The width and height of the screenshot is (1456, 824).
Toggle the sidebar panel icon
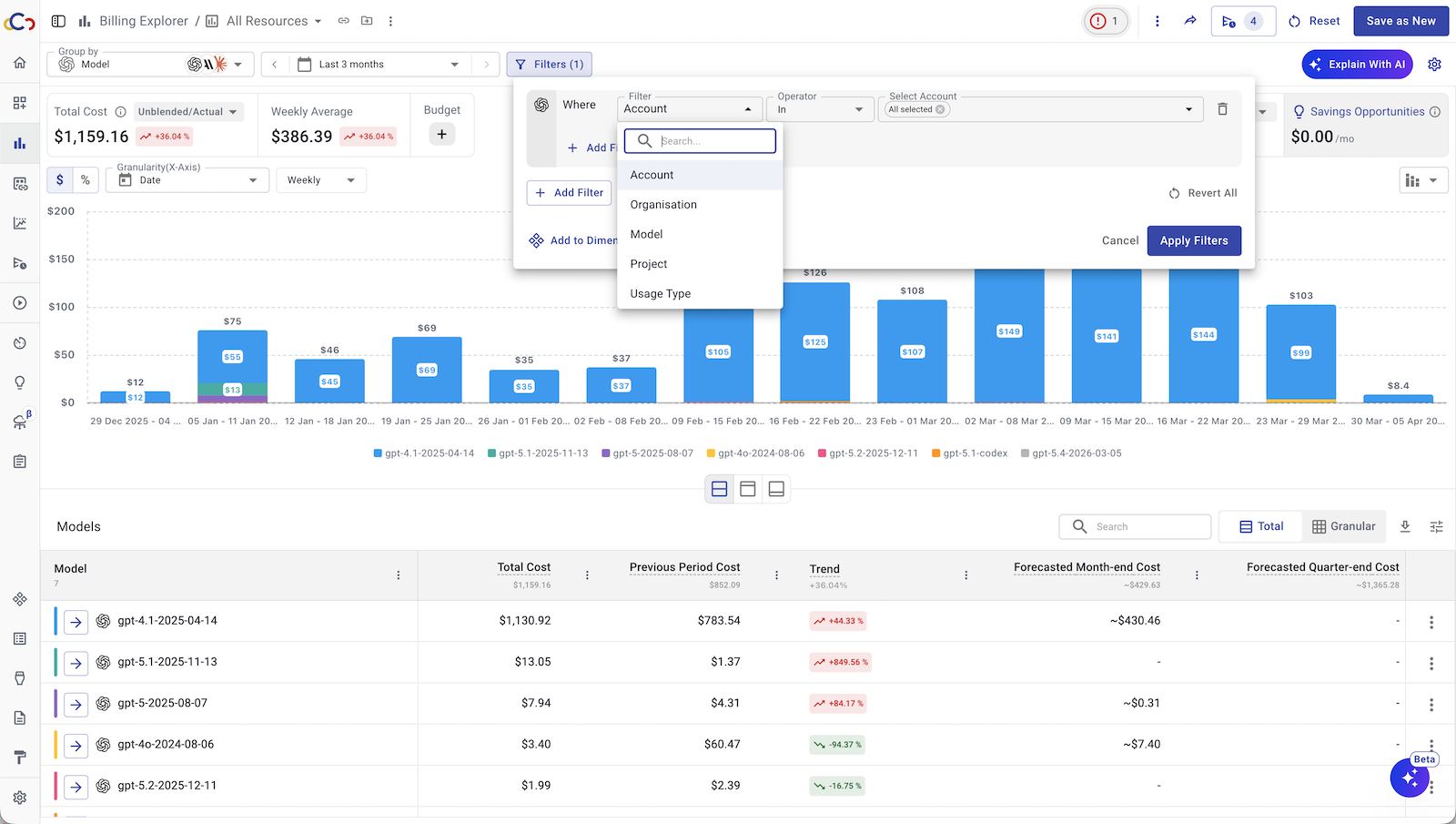pyautogui.click(x=58, y=21)
